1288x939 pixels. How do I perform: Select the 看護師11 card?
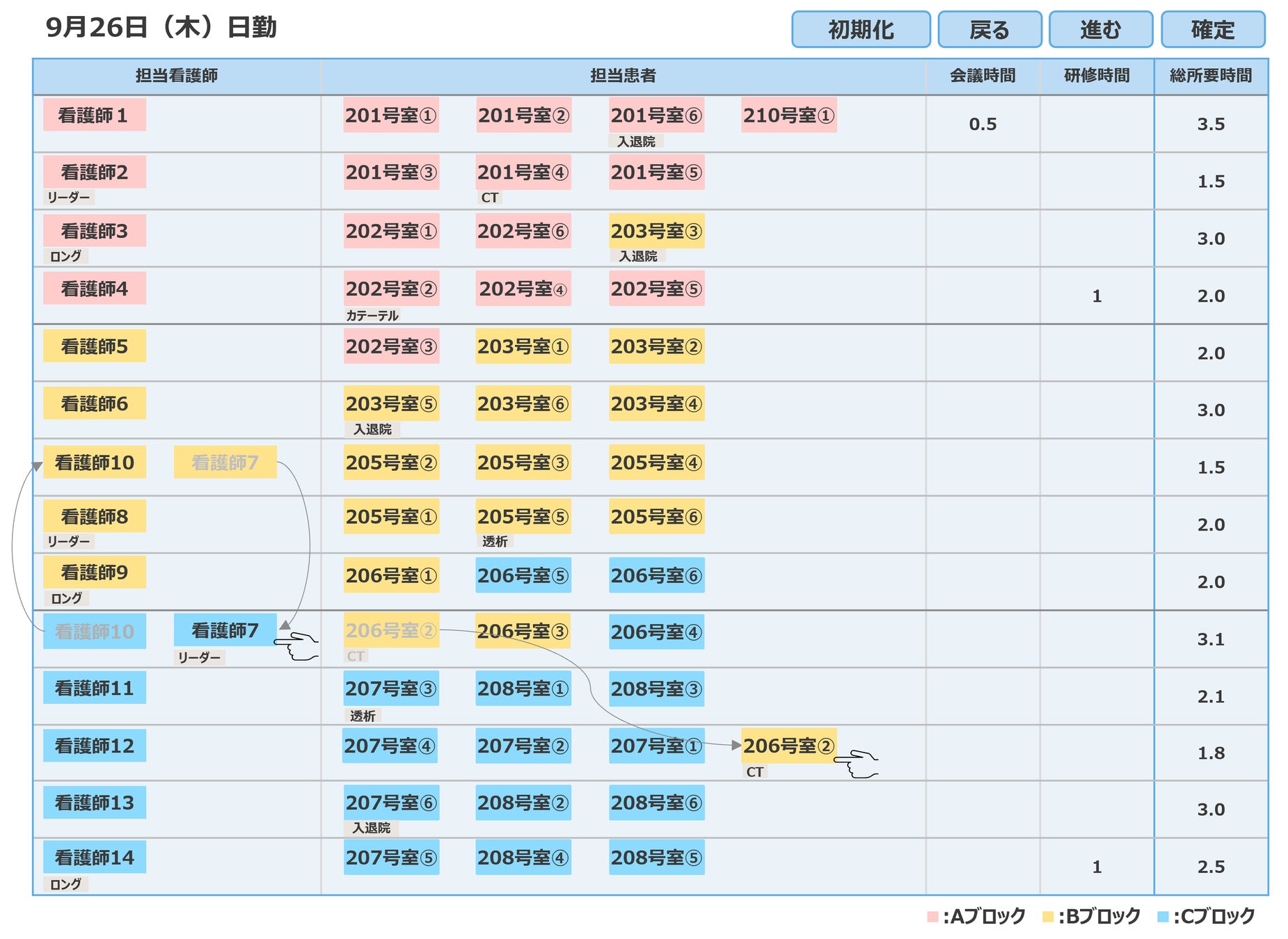(95, 687)
